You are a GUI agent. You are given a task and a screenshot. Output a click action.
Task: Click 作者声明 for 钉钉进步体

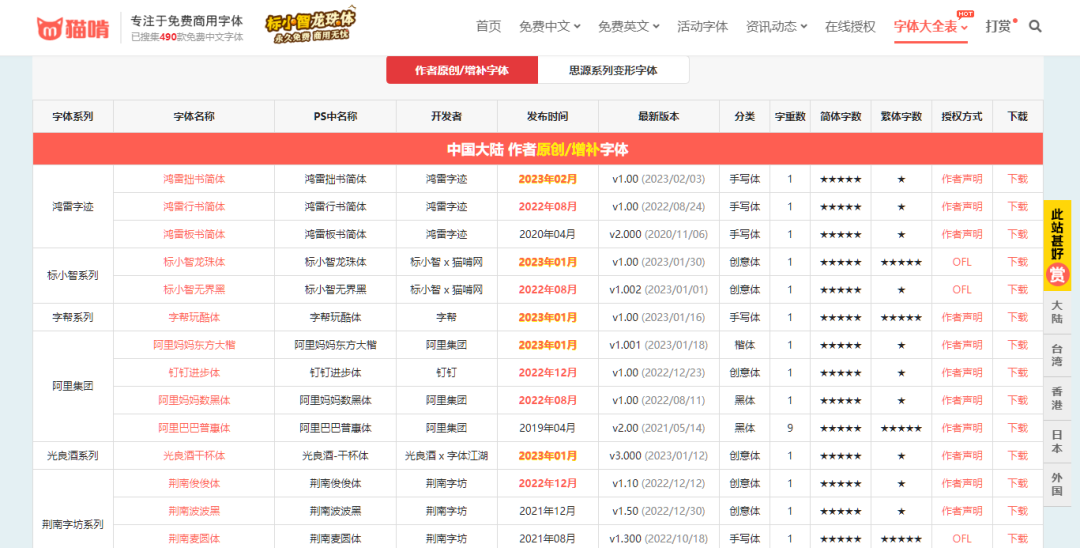[962, 372]
